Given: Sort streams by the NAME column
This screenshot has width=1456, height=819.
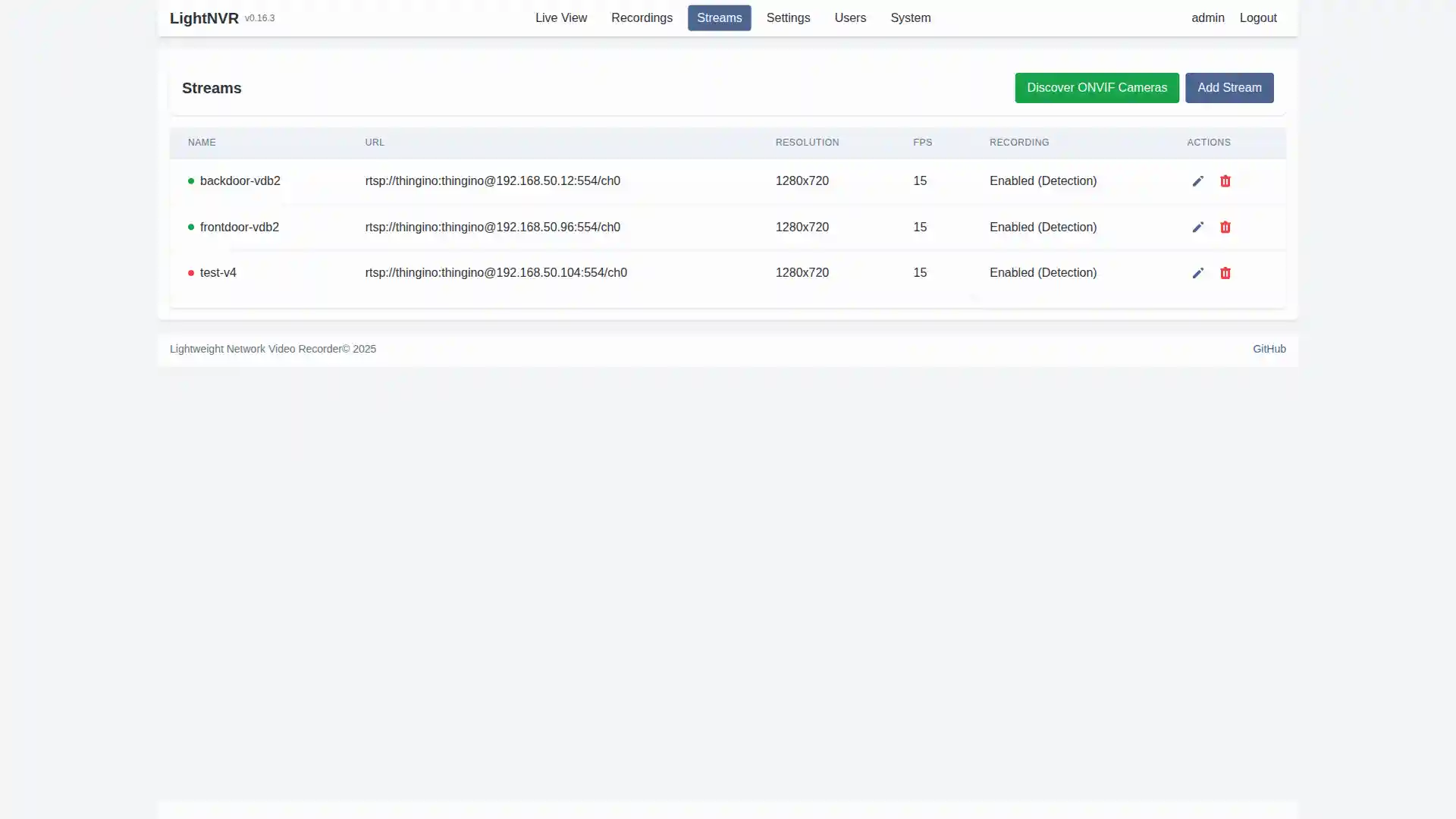Looking at the screenshot, I should pyautogui.click(x=202, y=143).
